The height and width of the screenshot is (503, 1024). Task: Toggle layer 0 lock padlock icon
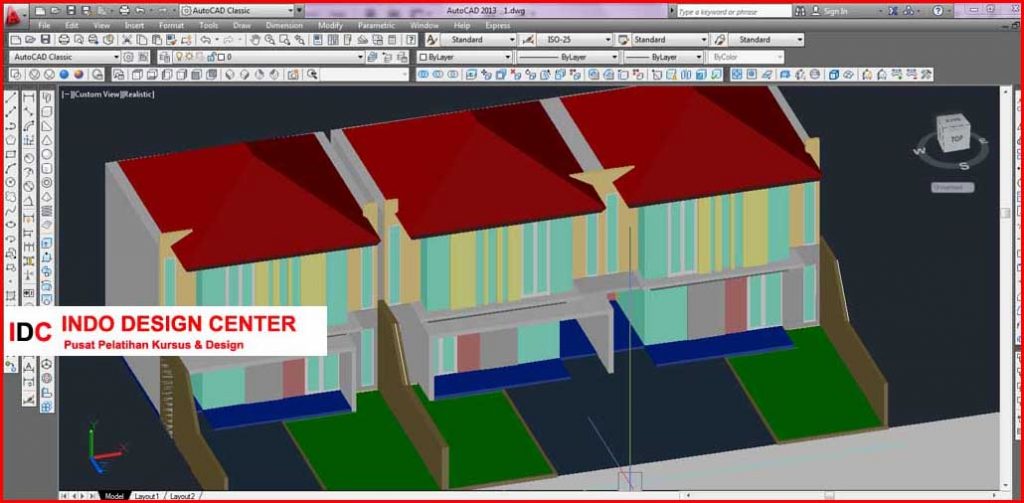(210, 57)
